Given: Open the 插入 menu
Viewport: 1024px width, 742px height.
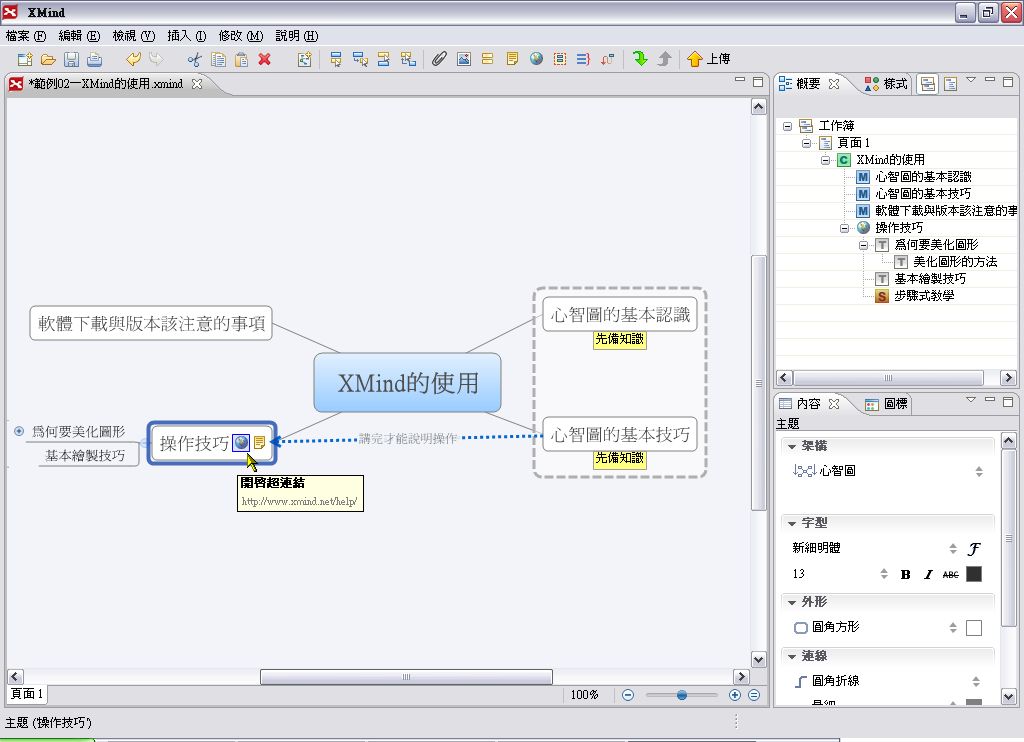Looking at the screenshot, I should click(187, 36).
